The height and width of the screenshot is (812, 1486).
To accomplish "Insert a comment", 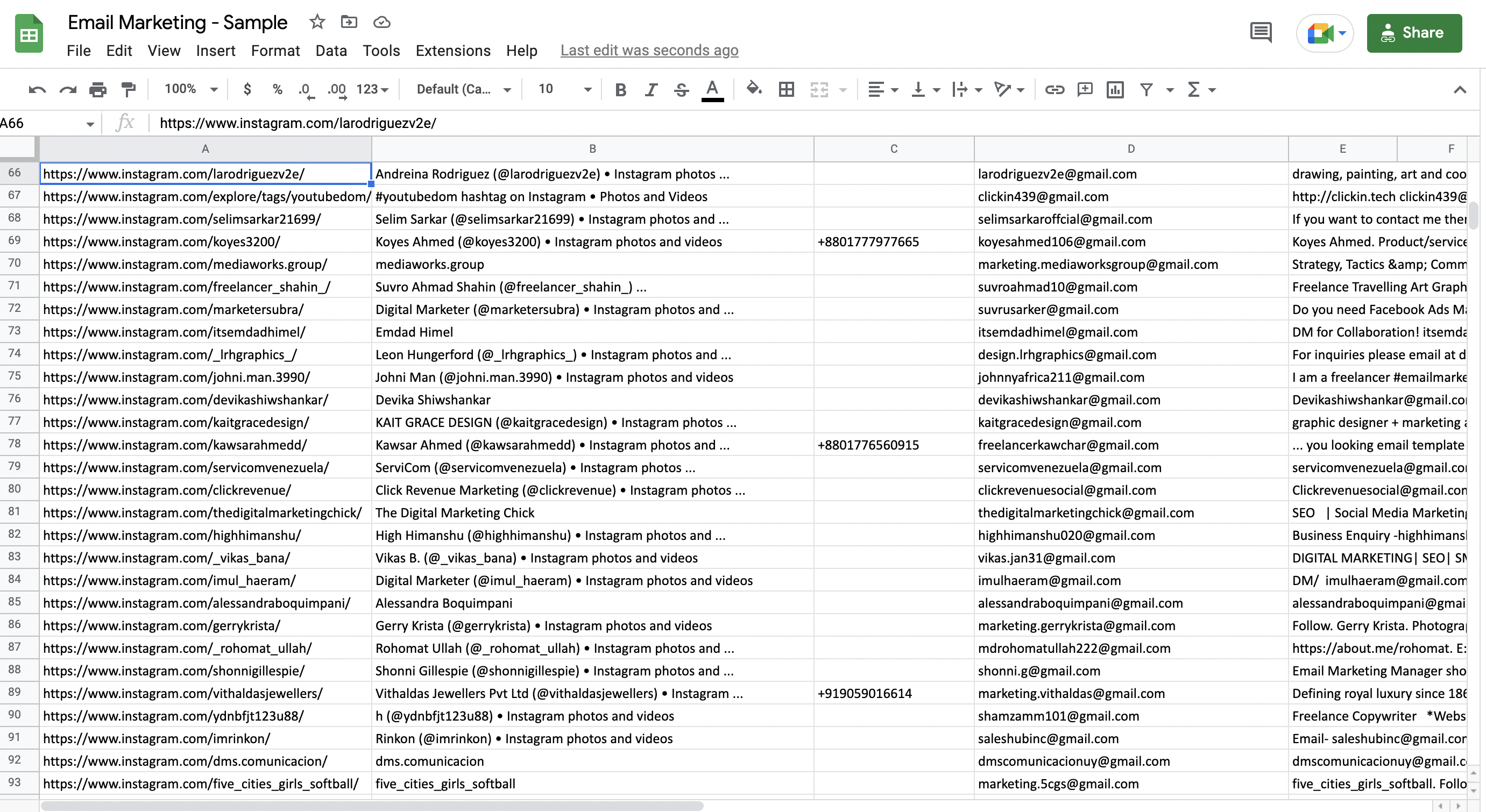I will (1085, 89).
